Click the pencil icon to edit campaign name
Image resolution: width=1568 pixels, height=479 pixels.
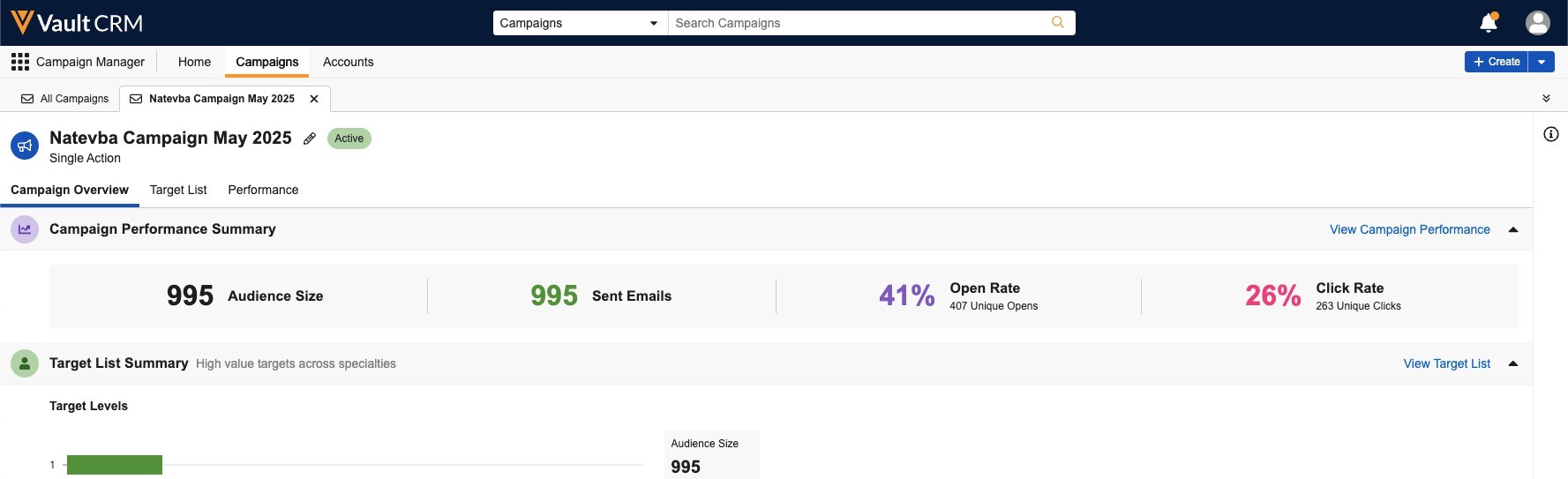point(310,138)
